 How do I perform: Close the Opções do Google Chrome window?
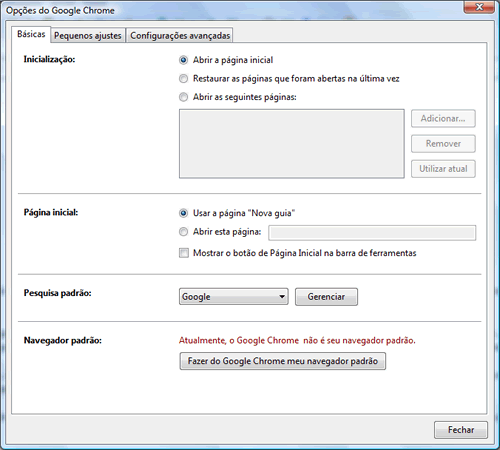479,7
